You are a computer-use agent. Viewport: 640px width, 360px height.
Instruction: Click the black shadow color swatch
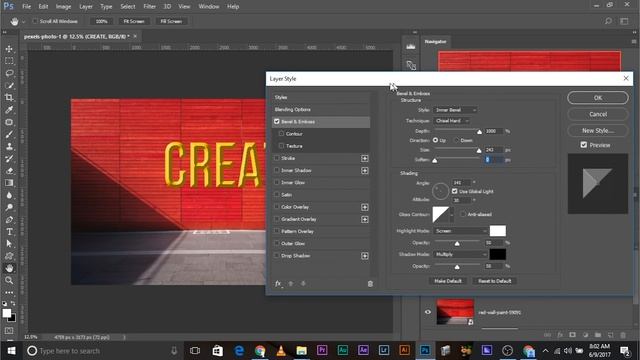(498, 254)
